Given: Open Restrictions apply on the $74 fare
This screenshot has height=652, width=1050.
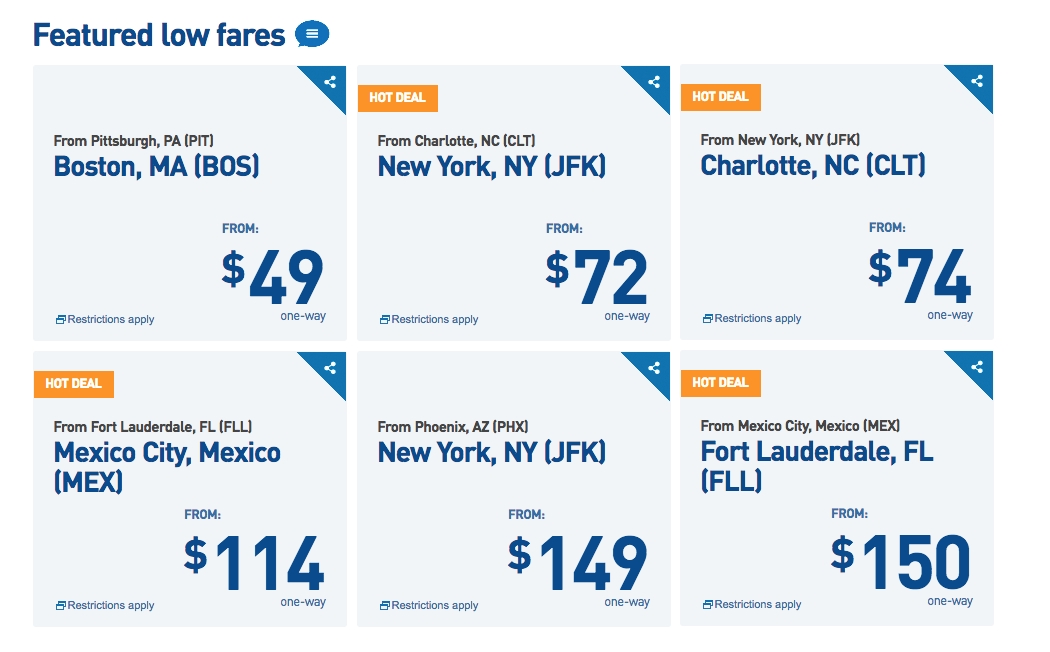Looking at the screenshot, I should [752, 318].
